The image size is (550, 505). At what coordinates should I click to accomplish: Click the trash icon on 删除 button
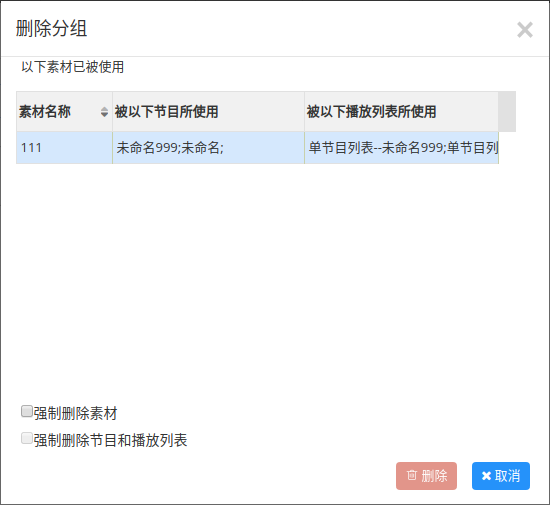click(x=412, y=475)
